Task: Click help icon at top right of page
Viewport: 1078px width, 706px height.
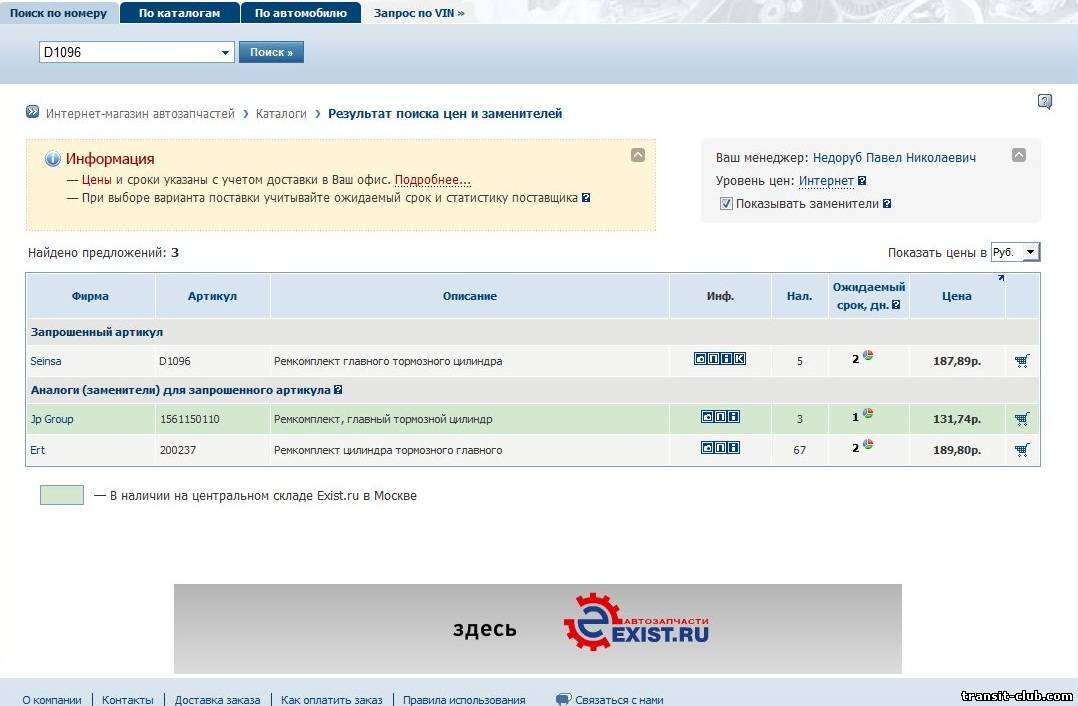Action: (1044, 101)
